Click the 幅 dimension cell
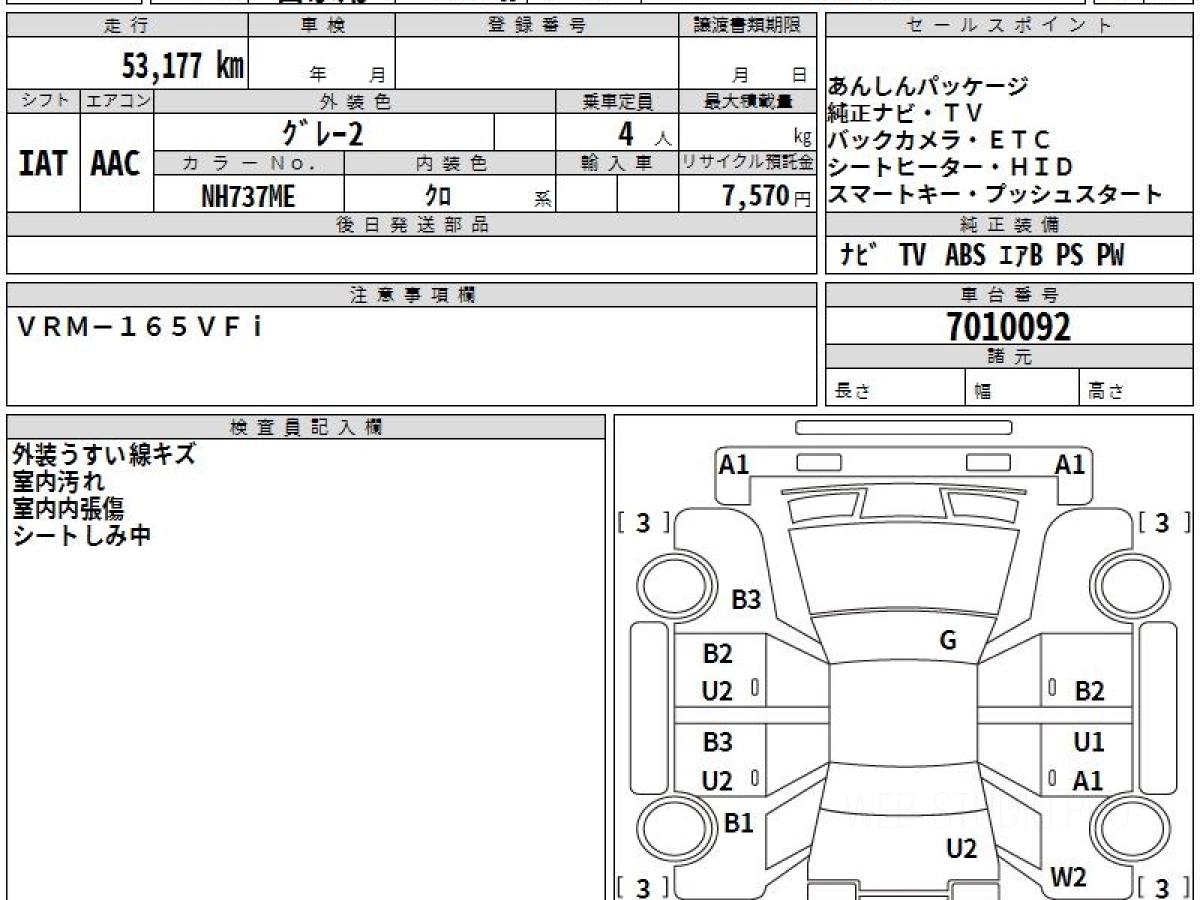This screenshot has height=900, width=1200. (1023, 388)
